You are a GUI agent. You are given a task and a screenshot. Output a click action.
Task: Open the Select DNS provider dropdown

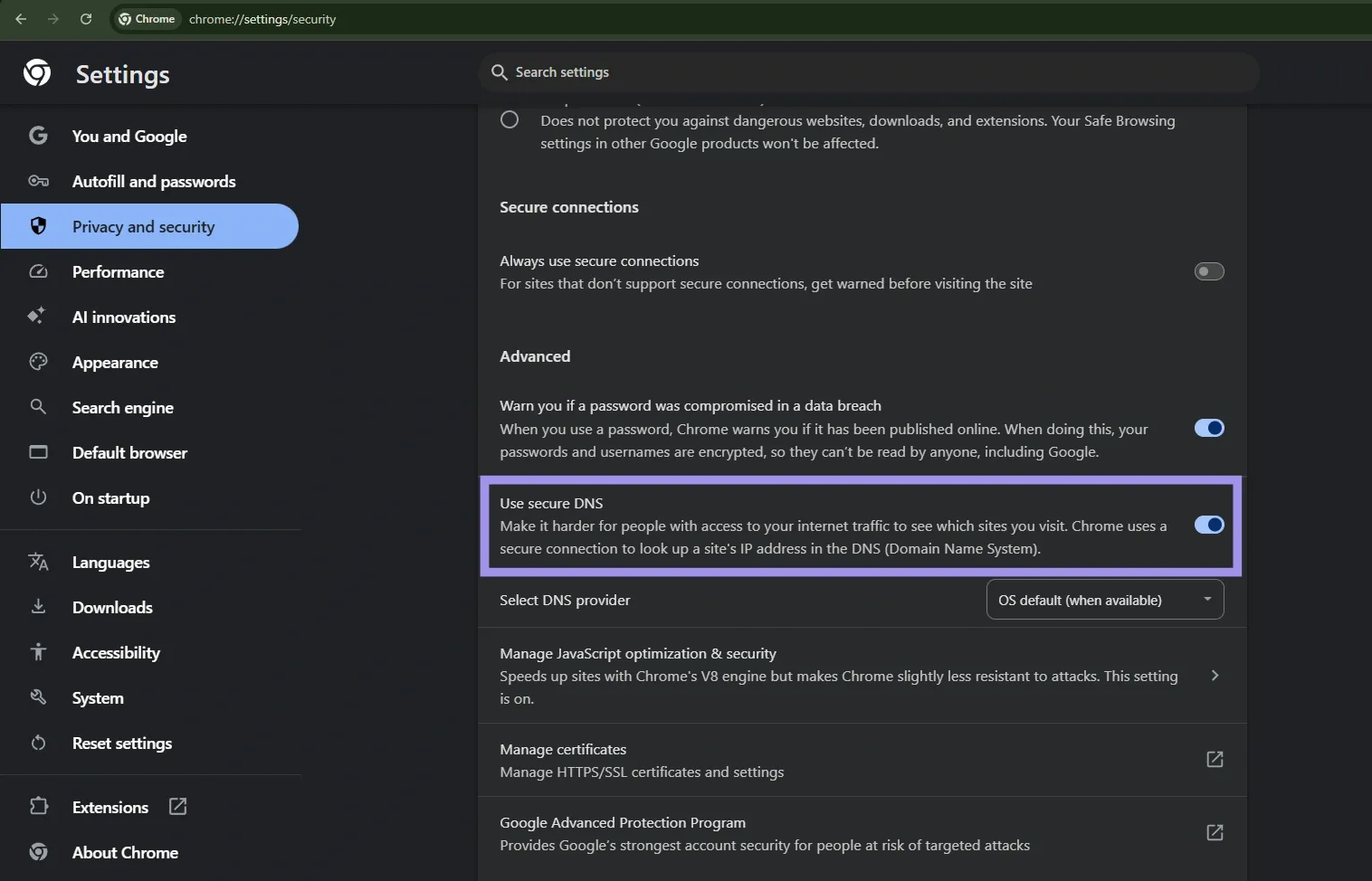point(1105,600)
